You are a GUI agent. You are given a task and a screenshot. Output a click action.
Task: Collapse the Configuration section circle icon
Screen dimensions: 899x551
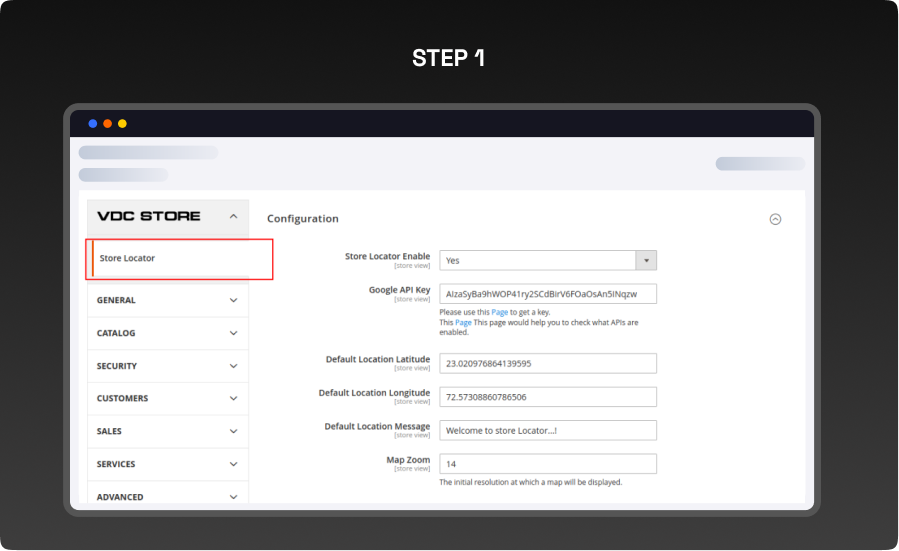tap(775, 219)
